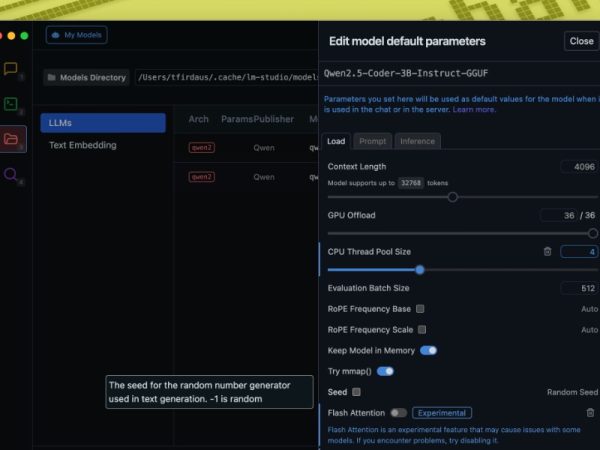Click Qwen publisher in the first model row
This screenshot has height=450, width=600.
(x=264, y=148)
